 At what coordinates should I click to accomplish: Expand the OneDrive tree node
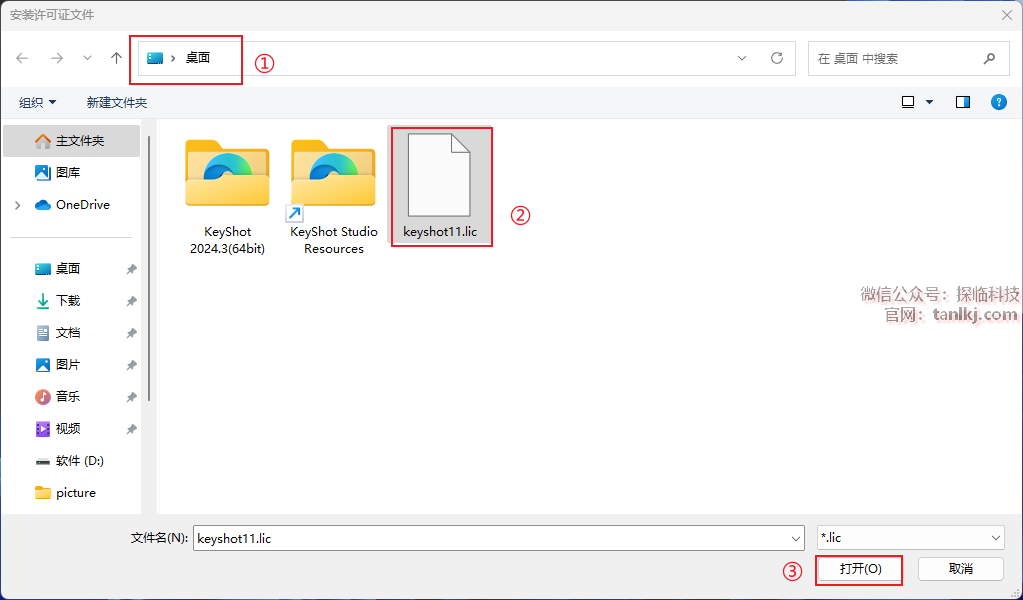[x=18, y=205]
